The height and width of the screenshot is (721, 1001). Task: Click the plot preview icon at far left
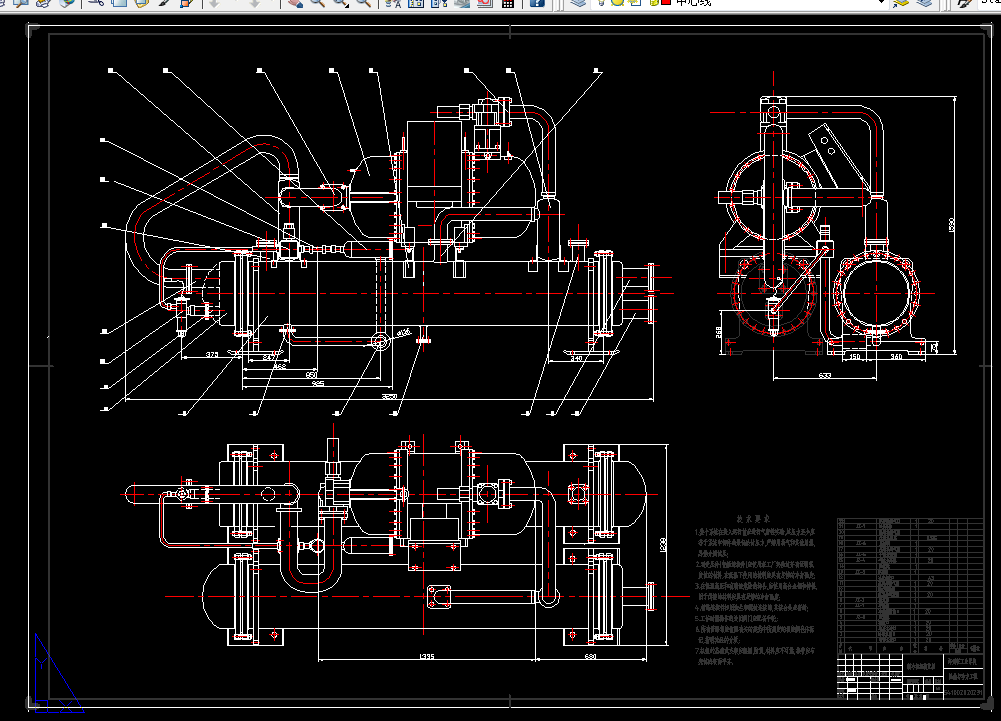[x=20, y=3]
